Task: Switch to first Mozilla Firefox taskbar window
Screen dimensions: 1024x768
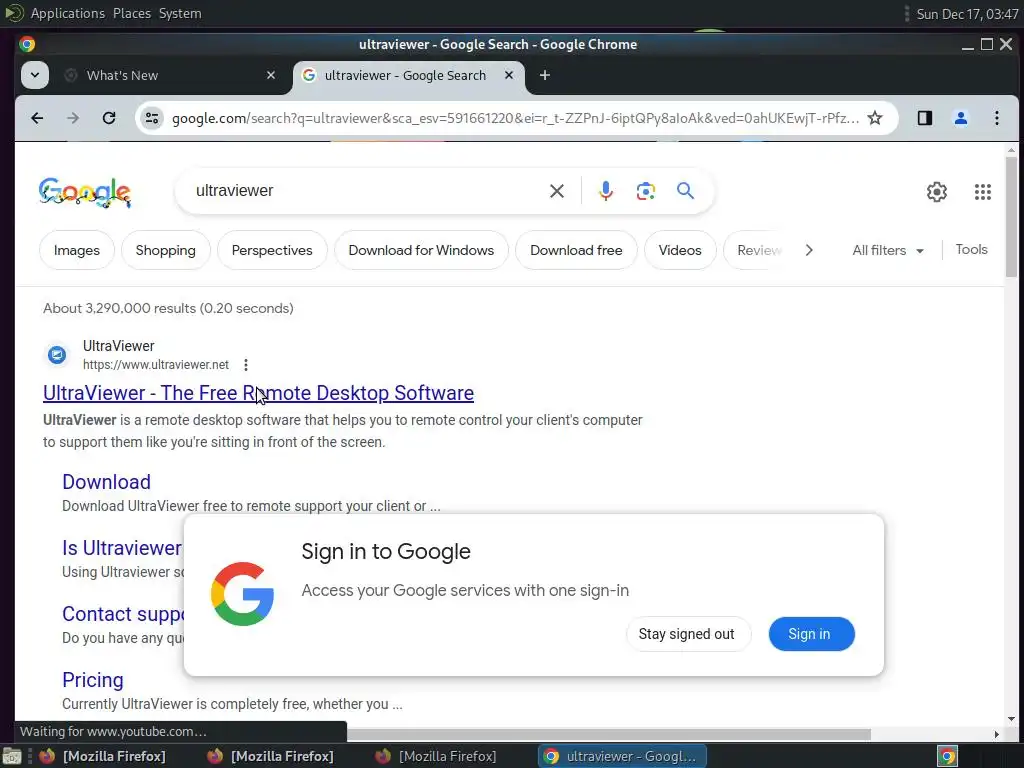Action: 103,756
